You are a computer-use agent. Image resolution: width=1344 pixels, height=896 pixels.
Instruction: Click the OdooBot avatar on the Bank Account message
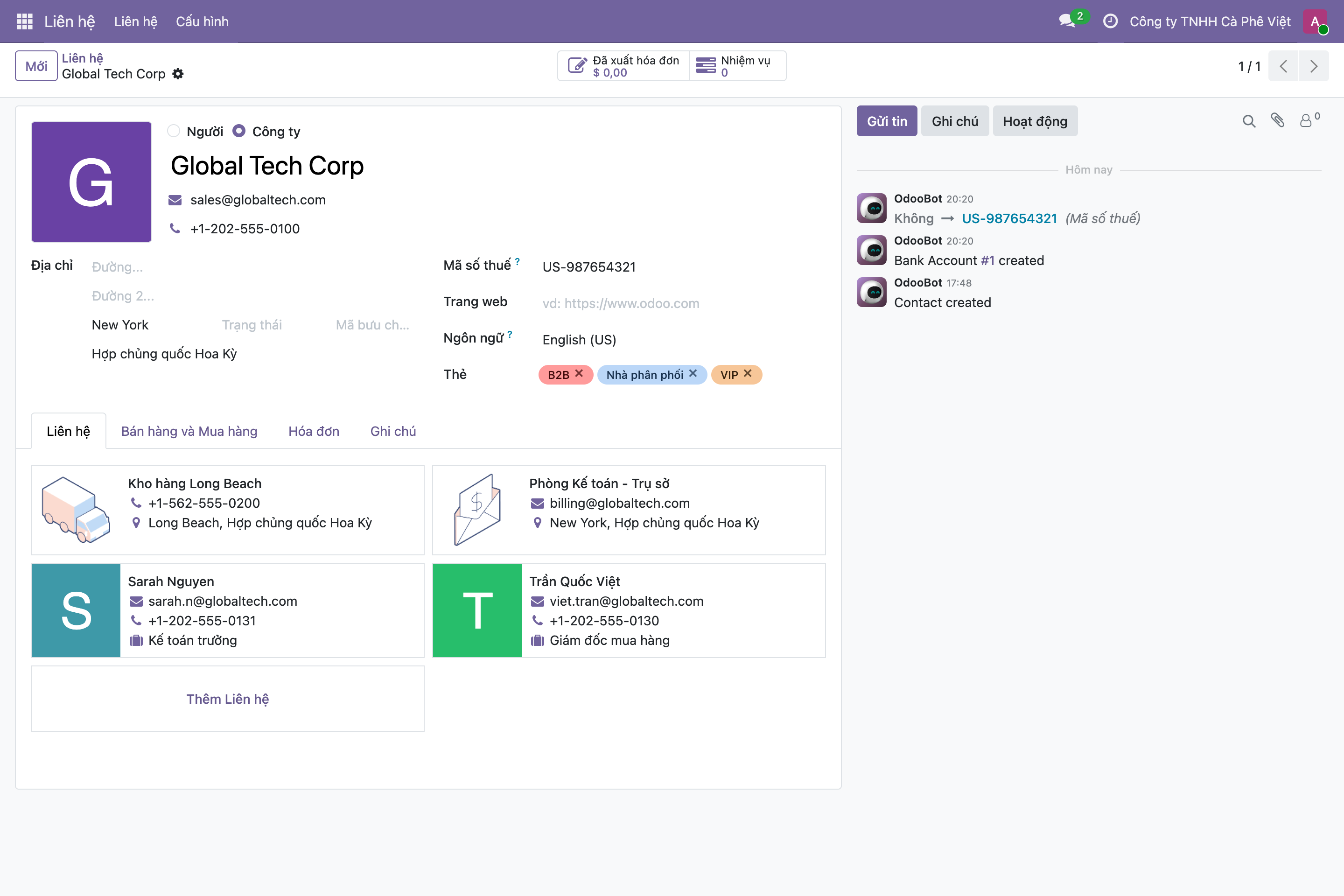pyautogui.click(x=871, y=250)
